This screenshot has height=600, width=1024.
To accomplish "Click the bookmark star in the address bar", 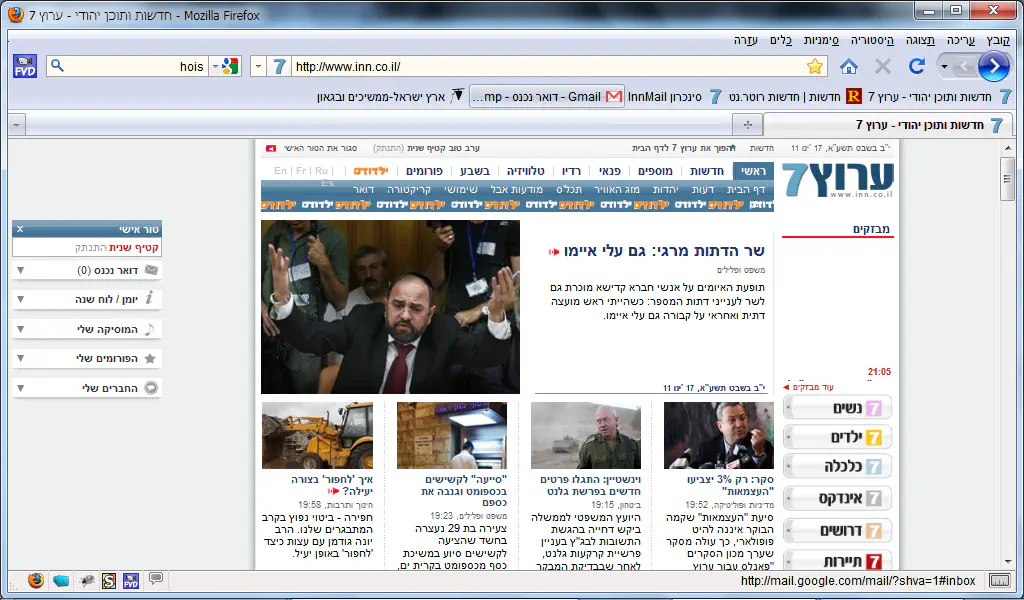I will (815, 67).
